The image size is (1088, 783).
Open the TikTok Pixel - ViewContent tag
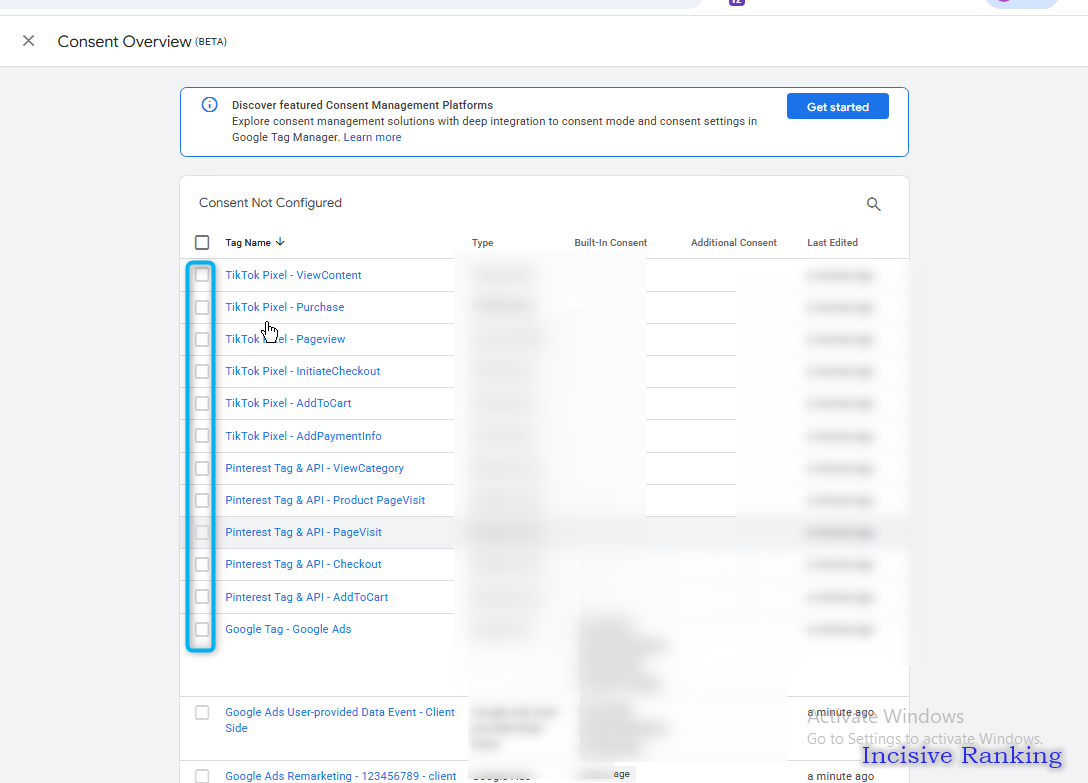pyautogui.click(x=293, y=275)
